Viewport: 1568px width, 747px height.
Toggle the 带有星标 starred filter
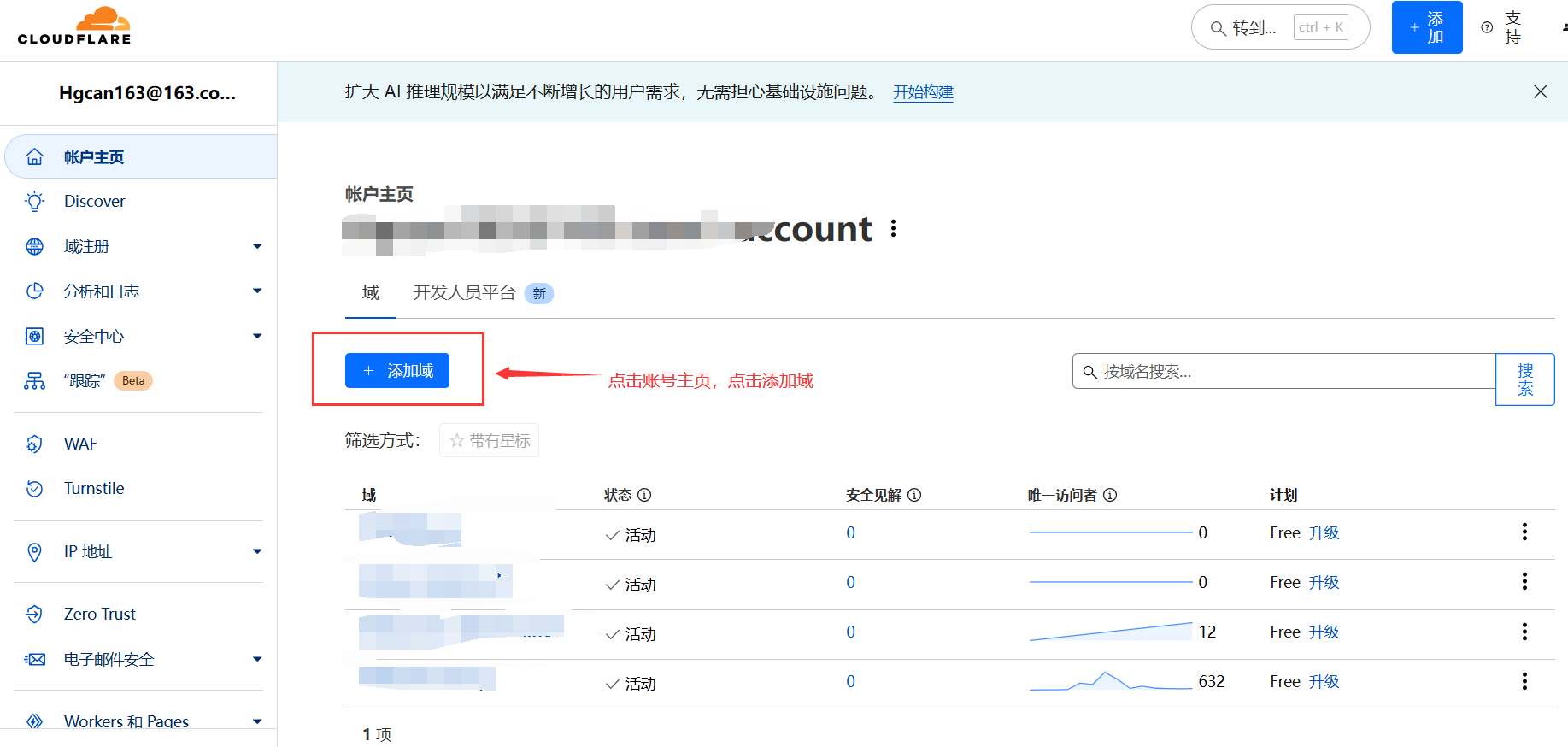(489, 440)
